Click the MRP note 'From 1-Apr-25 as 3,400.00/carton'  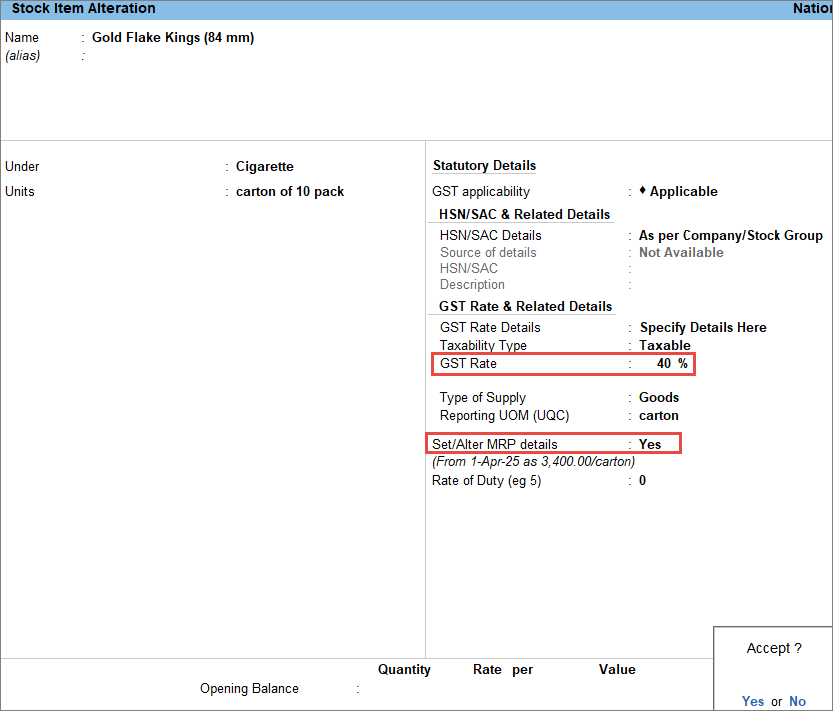533,462
